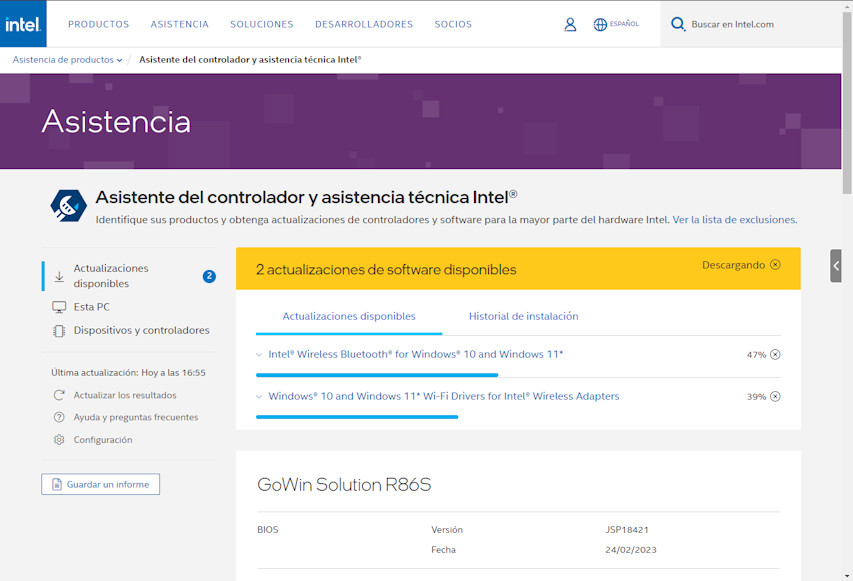The width and height of the screenshot is (853, 581).
Task: Click the question mark help icon
Action: click(x=59, y=417)
